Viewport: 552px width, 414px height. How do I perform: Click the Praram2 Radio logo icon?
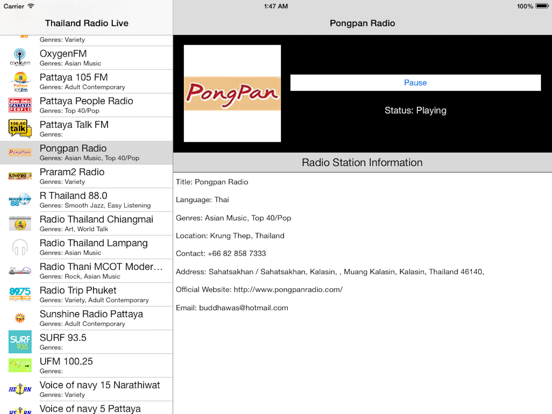tap(20, 176)
